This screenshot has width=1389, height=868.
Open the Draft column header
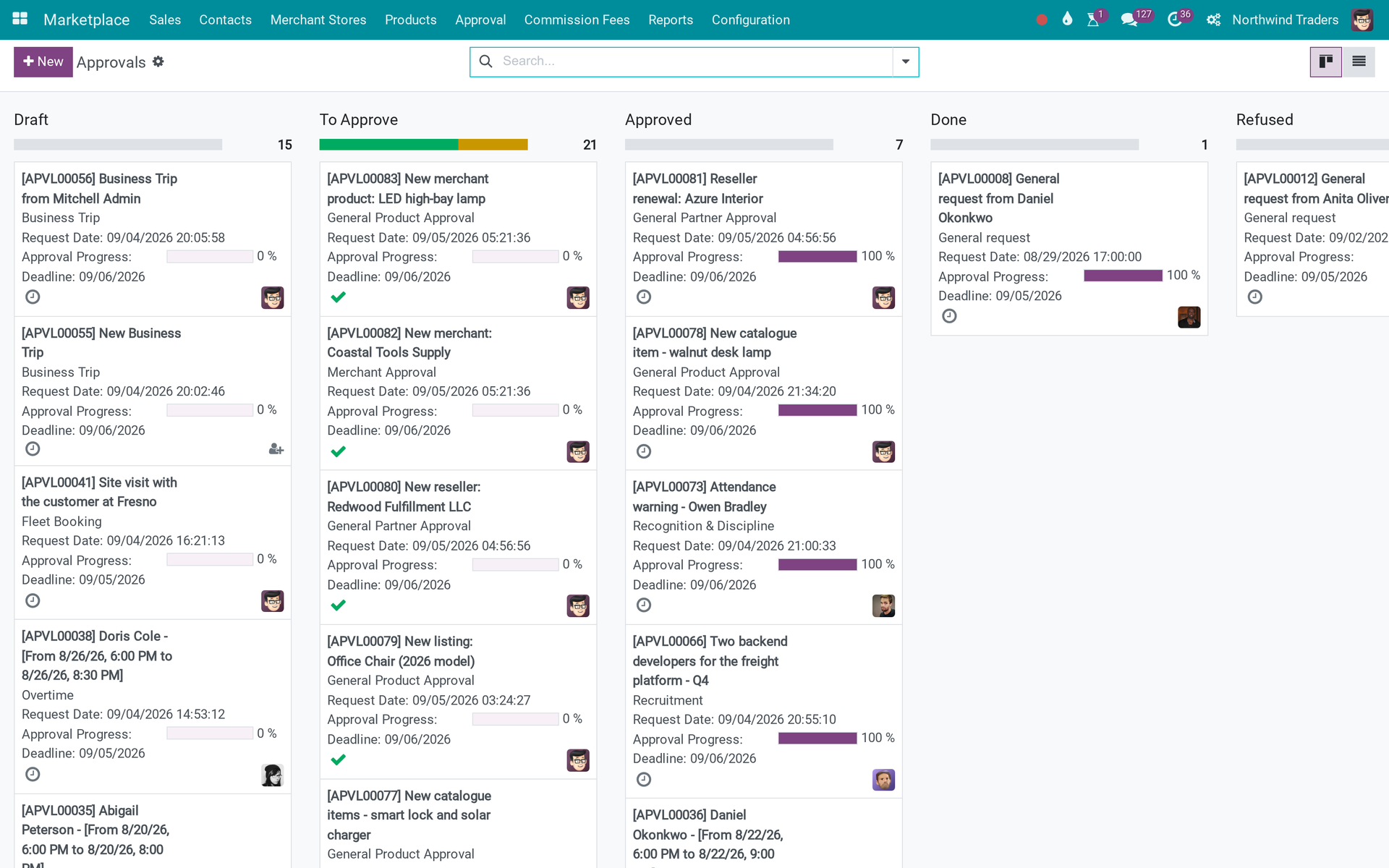[31, 119]
